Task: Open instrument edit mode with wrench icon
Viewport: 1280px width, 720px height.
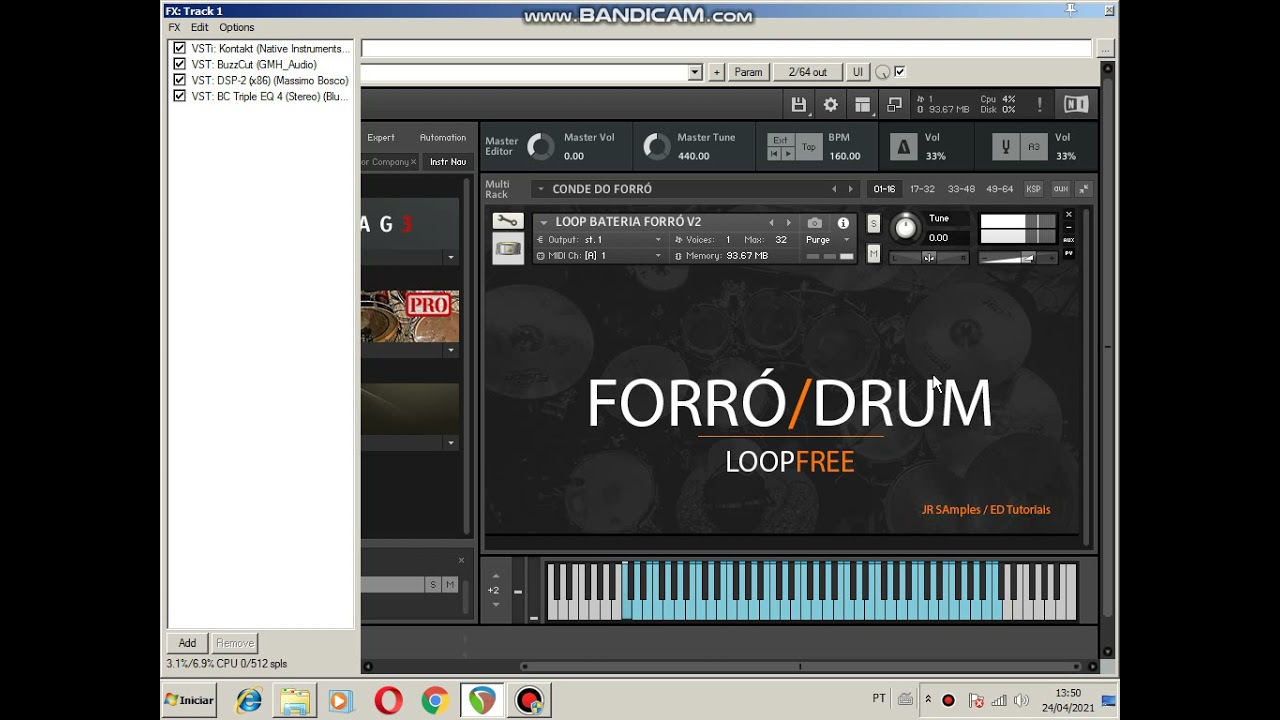Action: (x=508, y=221)
